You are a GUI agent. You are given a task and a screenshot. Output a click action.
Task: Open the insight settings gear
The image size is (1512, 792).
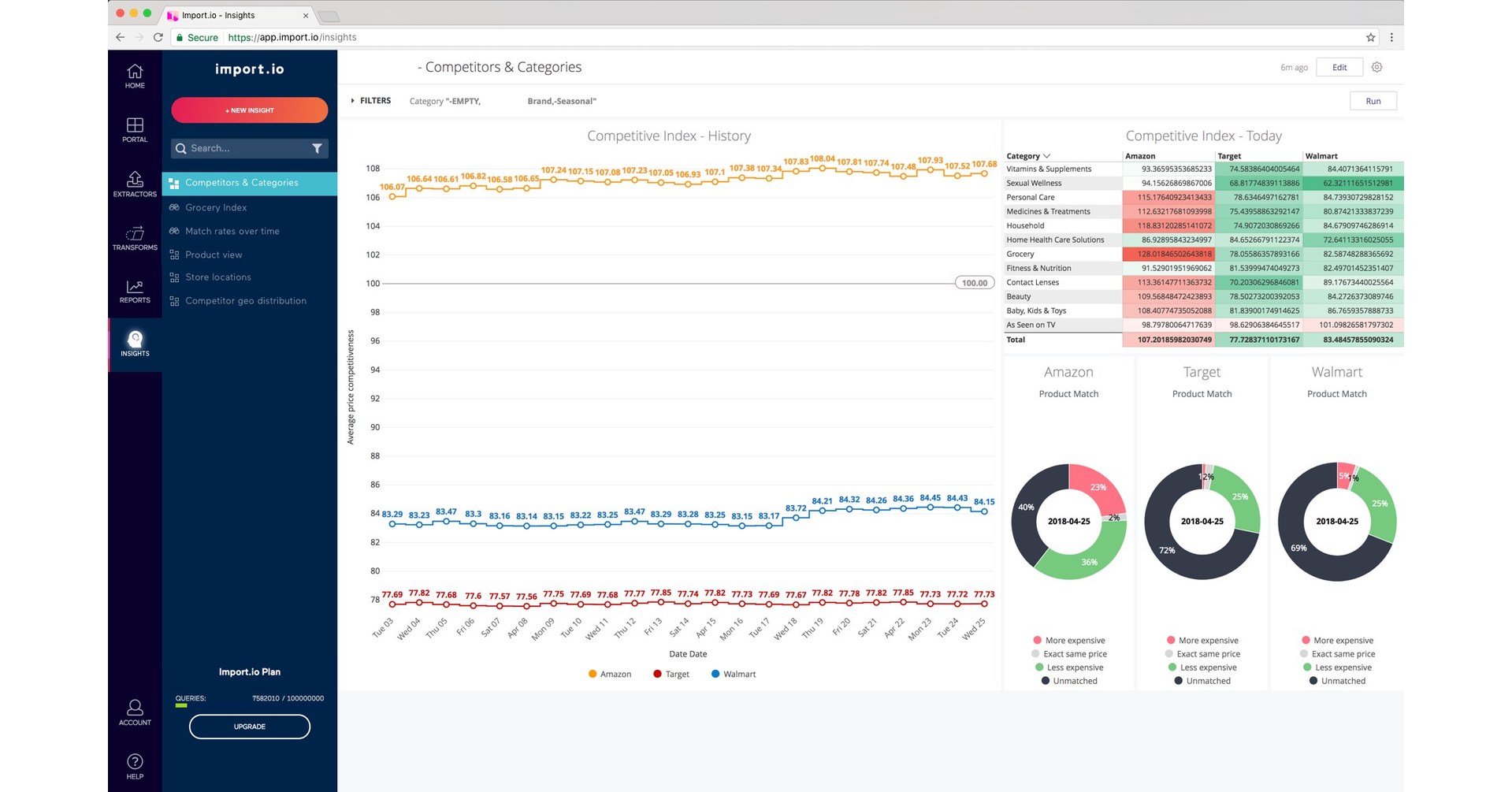[1376, 67]
